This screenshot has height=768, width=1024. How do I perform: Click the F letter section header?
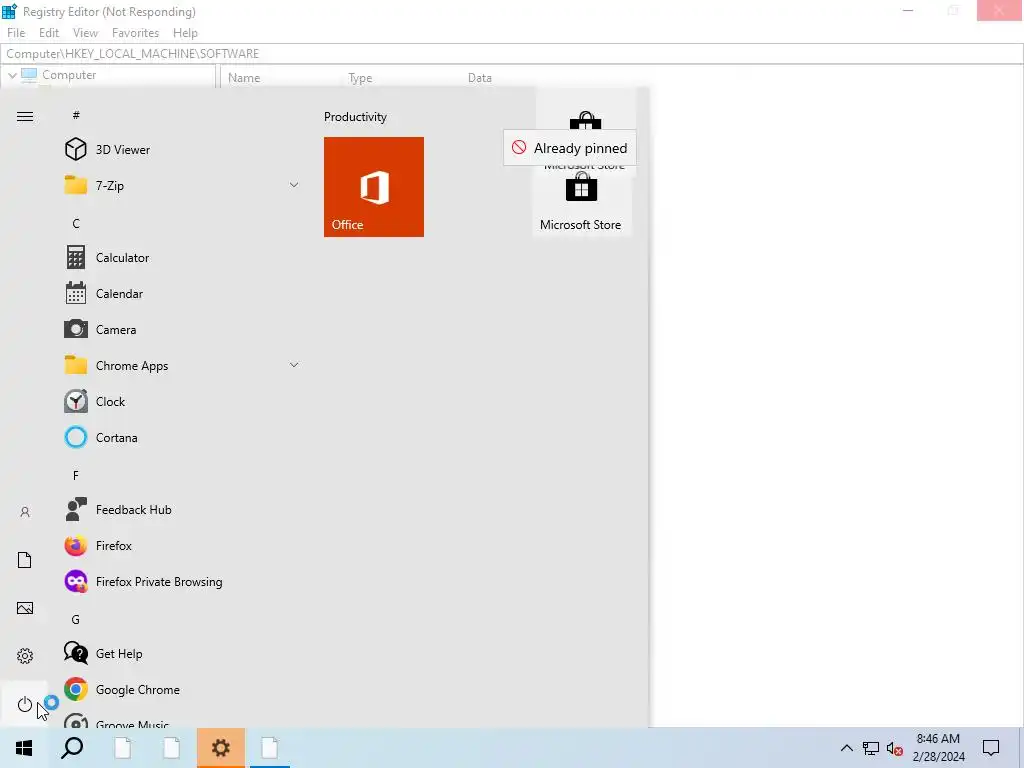[x=76, y=475]
